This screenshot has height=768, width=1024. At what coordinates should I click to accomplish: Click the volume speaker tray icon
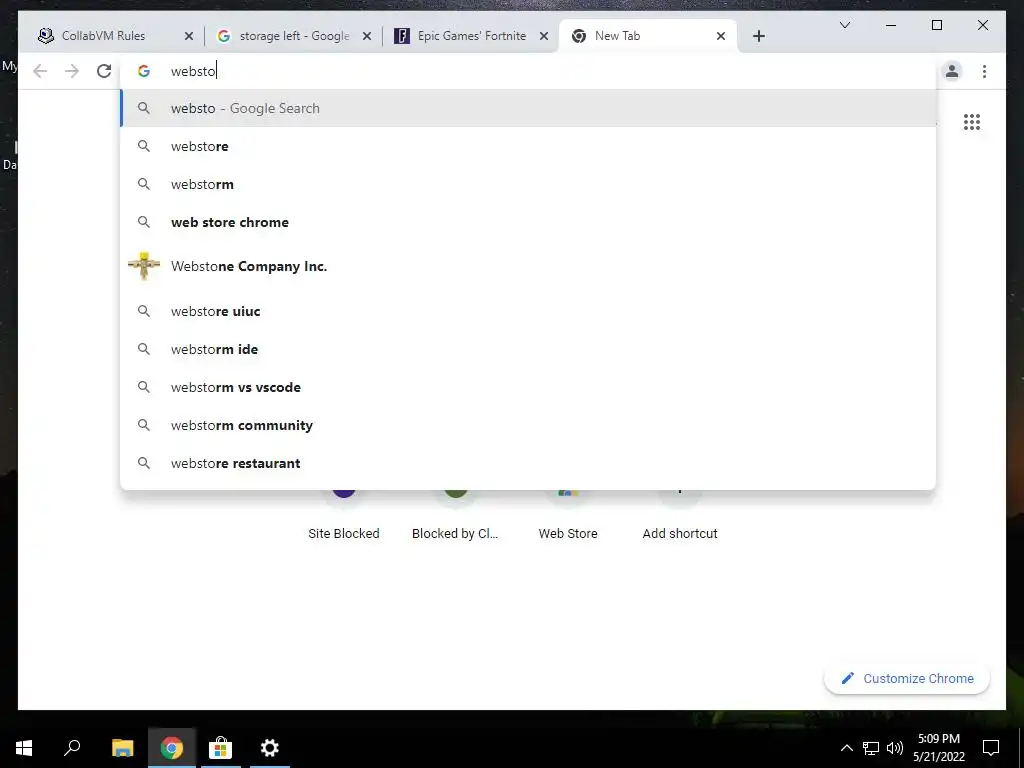895,748
